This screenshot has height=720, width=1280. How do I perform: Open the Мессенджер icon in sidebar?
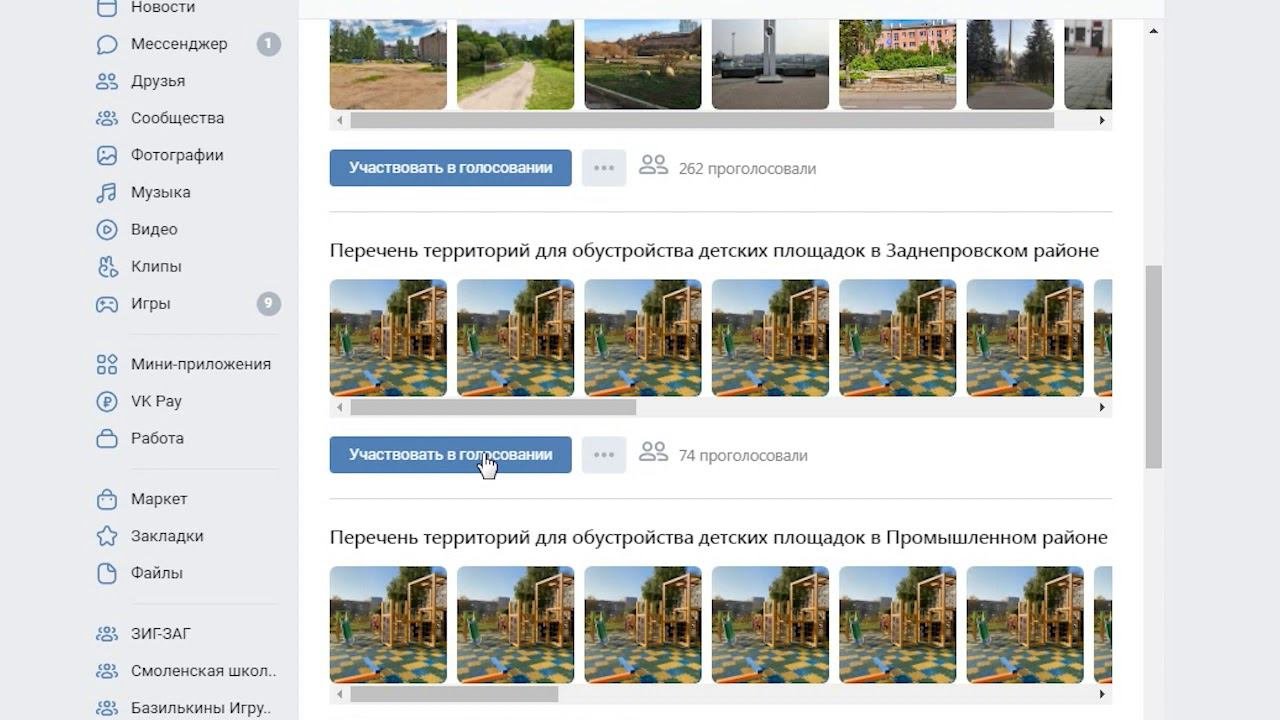[107, 44]
